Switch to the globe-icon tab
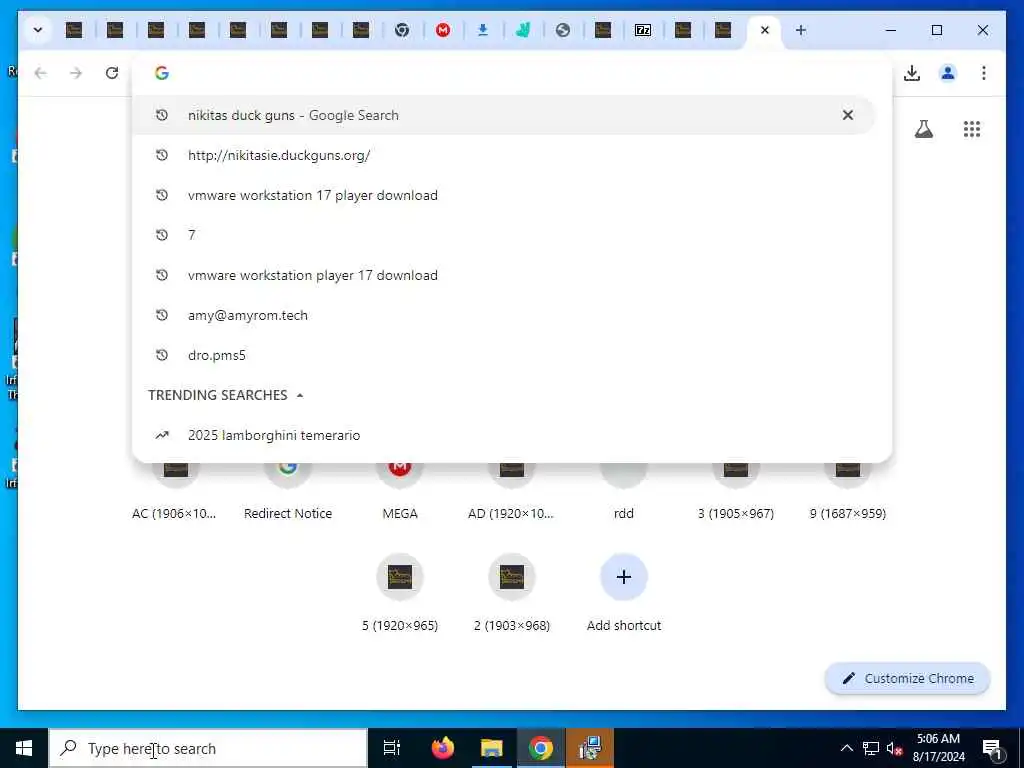The width and height of the screenshot is (1024, 768). tap(563, 30)
